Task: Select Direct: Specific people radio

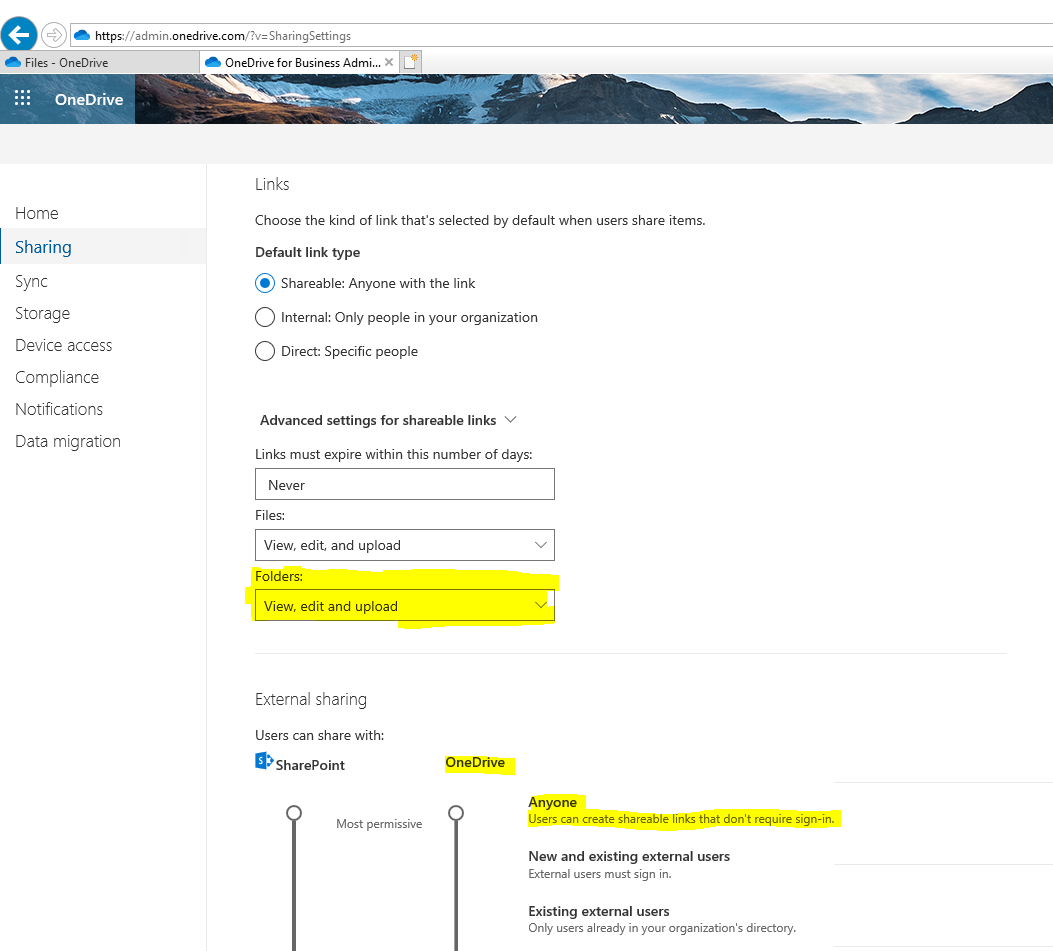Action: pyautogui.click(x=265, y=351)
